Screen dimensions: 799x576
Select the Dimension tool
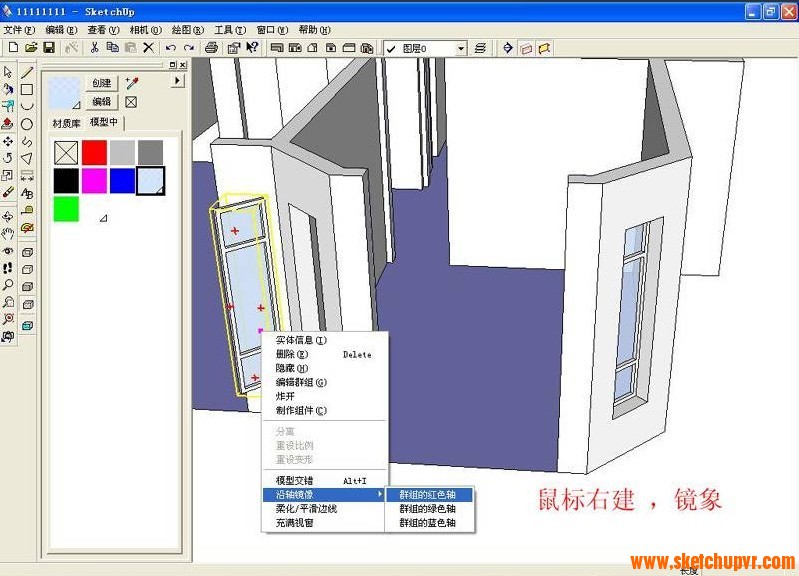point(27,176)
